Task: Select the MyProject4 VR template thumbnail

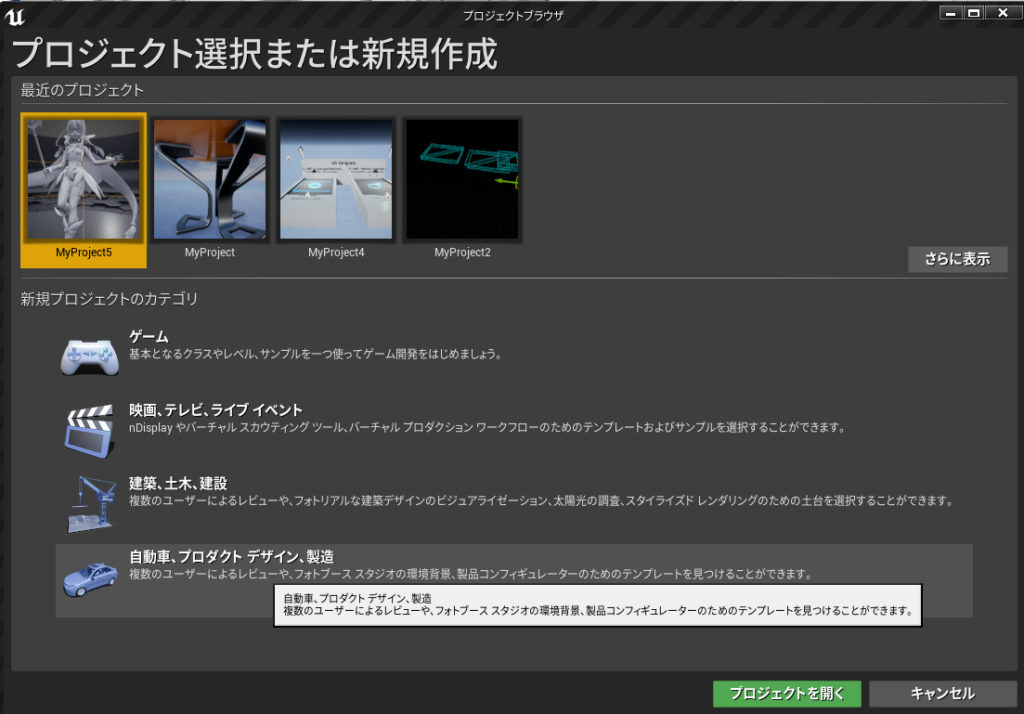Action: [336, 178]
